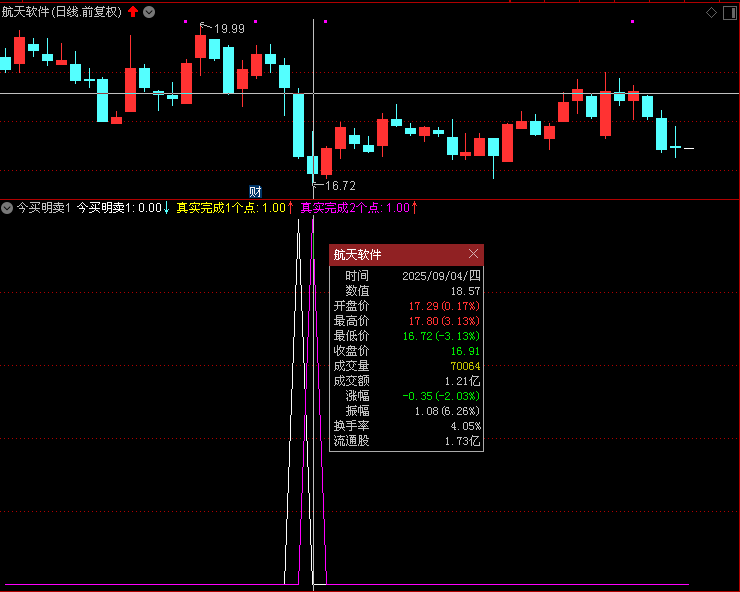This screenshot has width=740, height=592.
Task: Expand the indicator menu beside 今买明卖1
Action: click(x=7, y=208)
